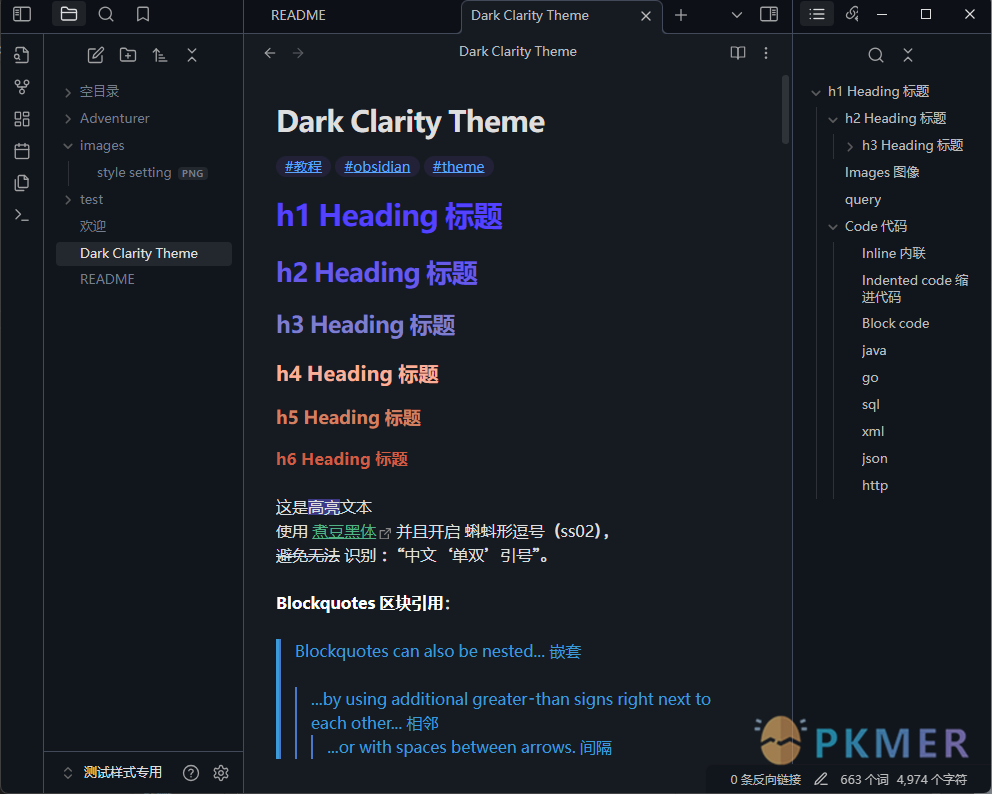This screenshot has height=794, width=992.
Task: Click the editor vertical scrollbar
Action: click(785, 109)
